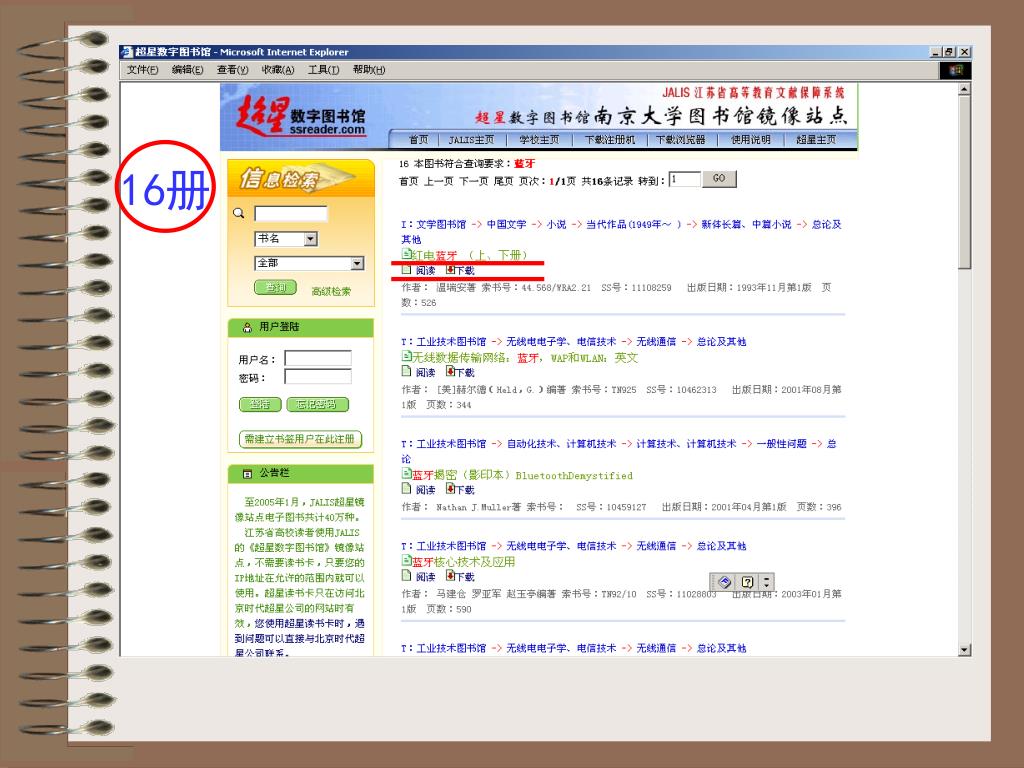Open the 编辑(E) menu
1024x768 pixels.
[187, 70]
